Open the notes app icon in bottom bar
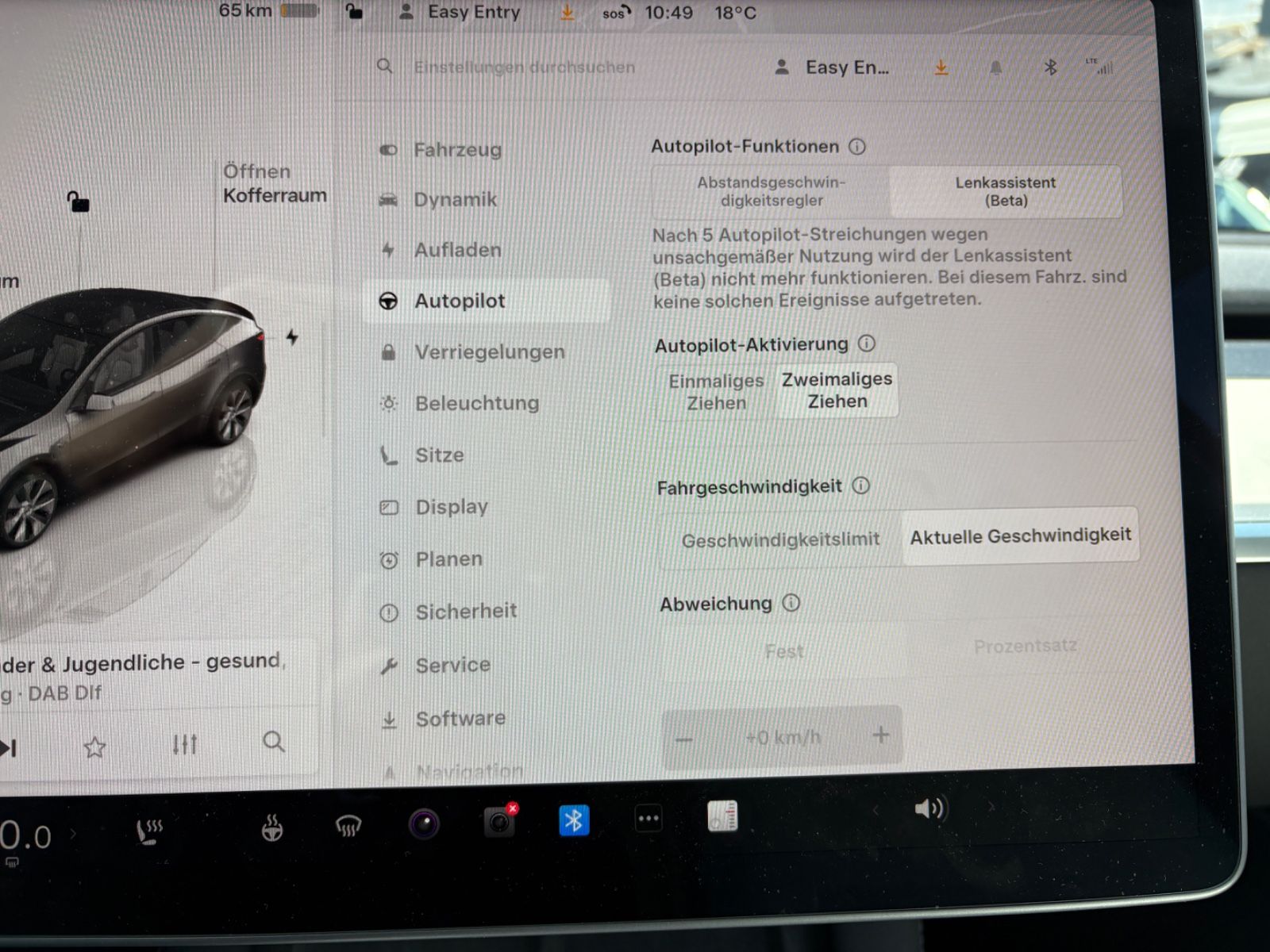 click(x=722, y=816)
